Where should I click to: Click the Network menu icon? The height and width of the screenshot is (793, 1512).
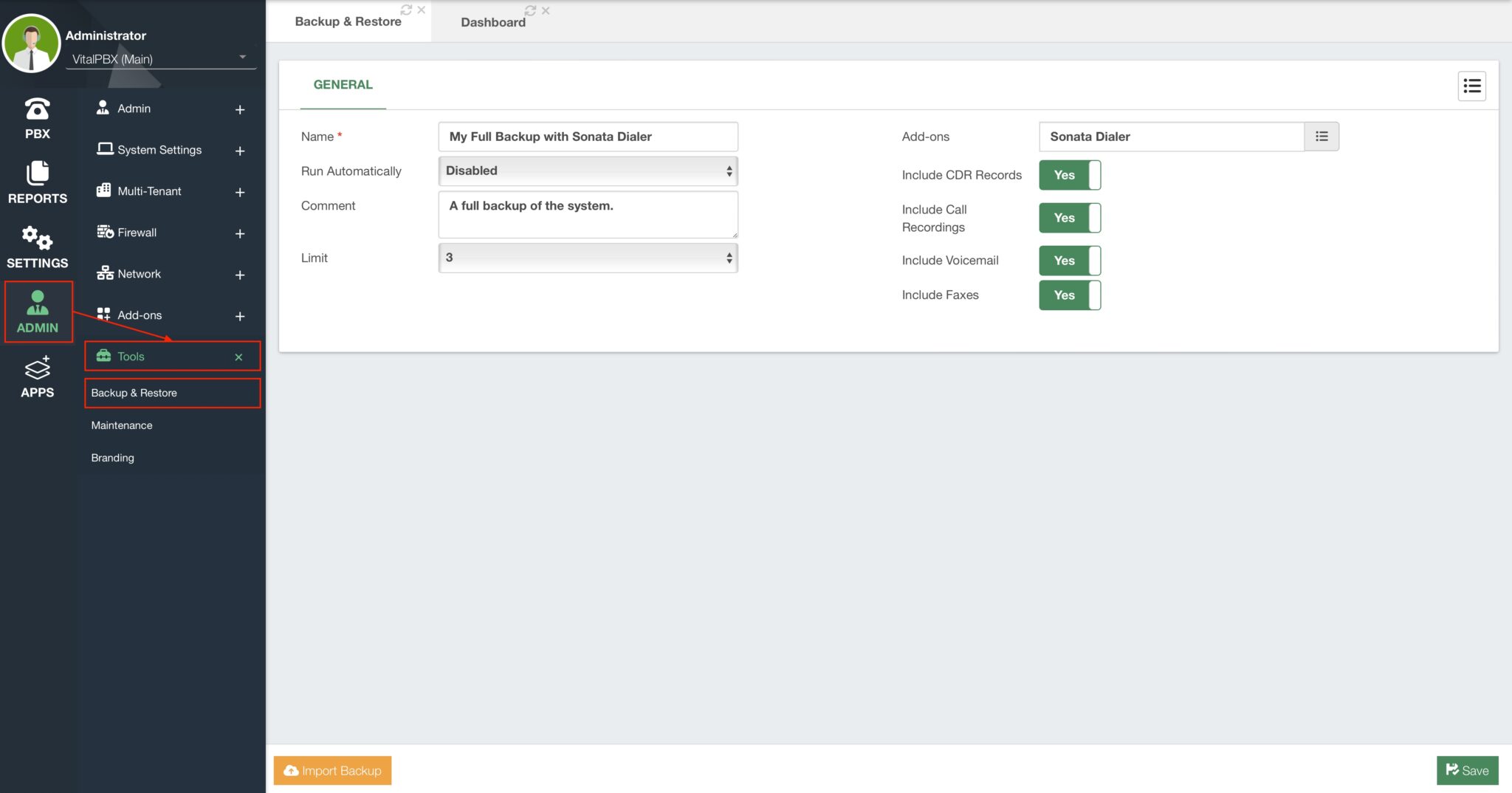coord(105,273)
